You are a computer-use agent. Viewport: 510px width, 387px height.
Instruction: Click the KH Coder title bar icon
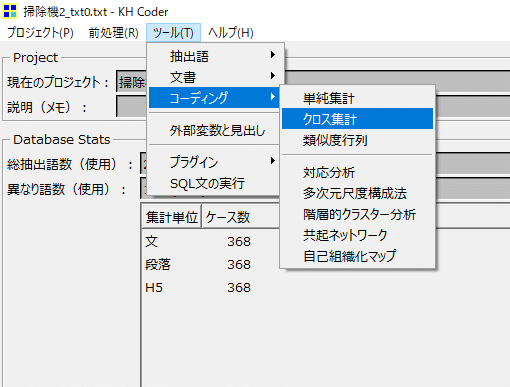tap(10, 11)
